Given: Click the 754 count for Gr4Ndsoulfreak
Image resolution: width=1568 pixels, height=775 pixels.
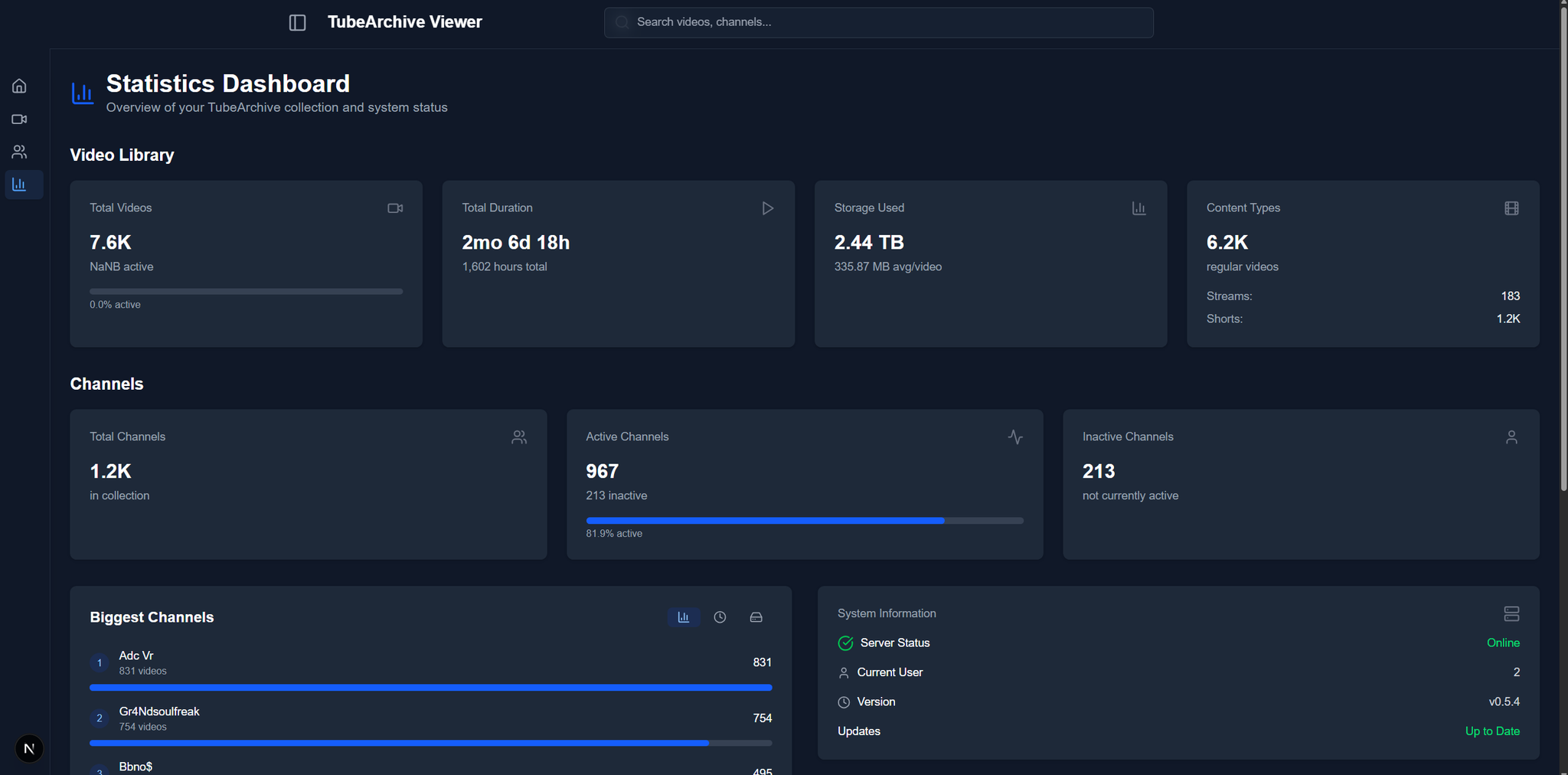Looking at the screenshot, I should pyautogui.click(x=762, y=718).
